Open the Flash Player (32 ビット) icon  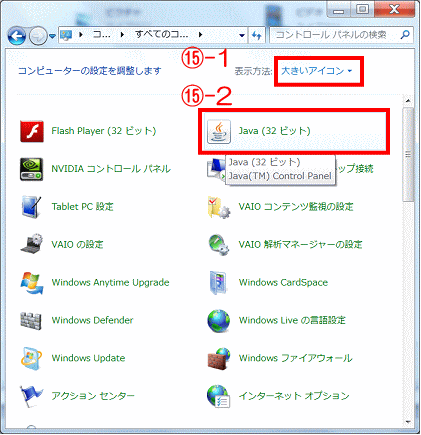(x=32, y=131)
